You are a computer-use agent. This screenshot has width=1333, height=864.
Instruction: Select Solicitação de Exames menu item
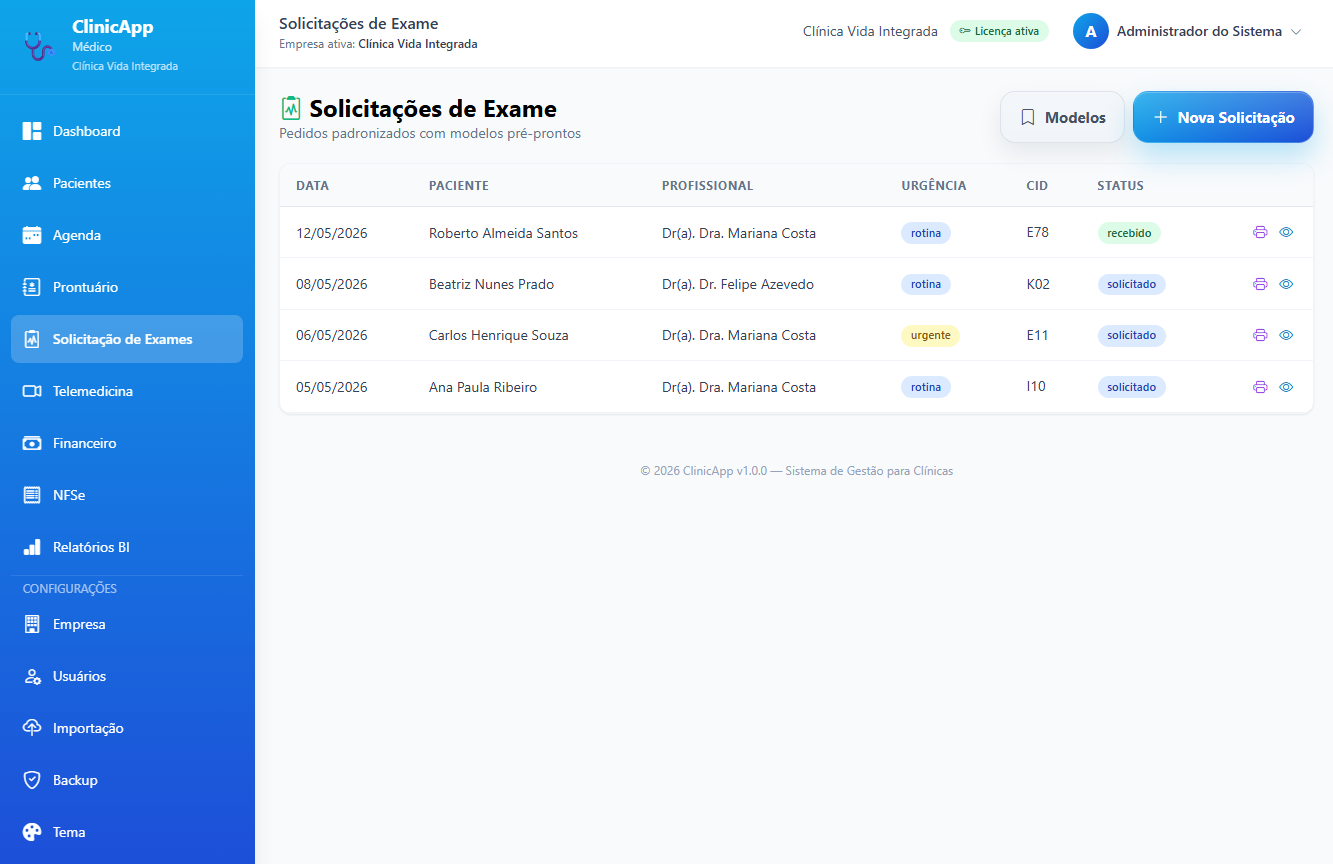(127, 339)
